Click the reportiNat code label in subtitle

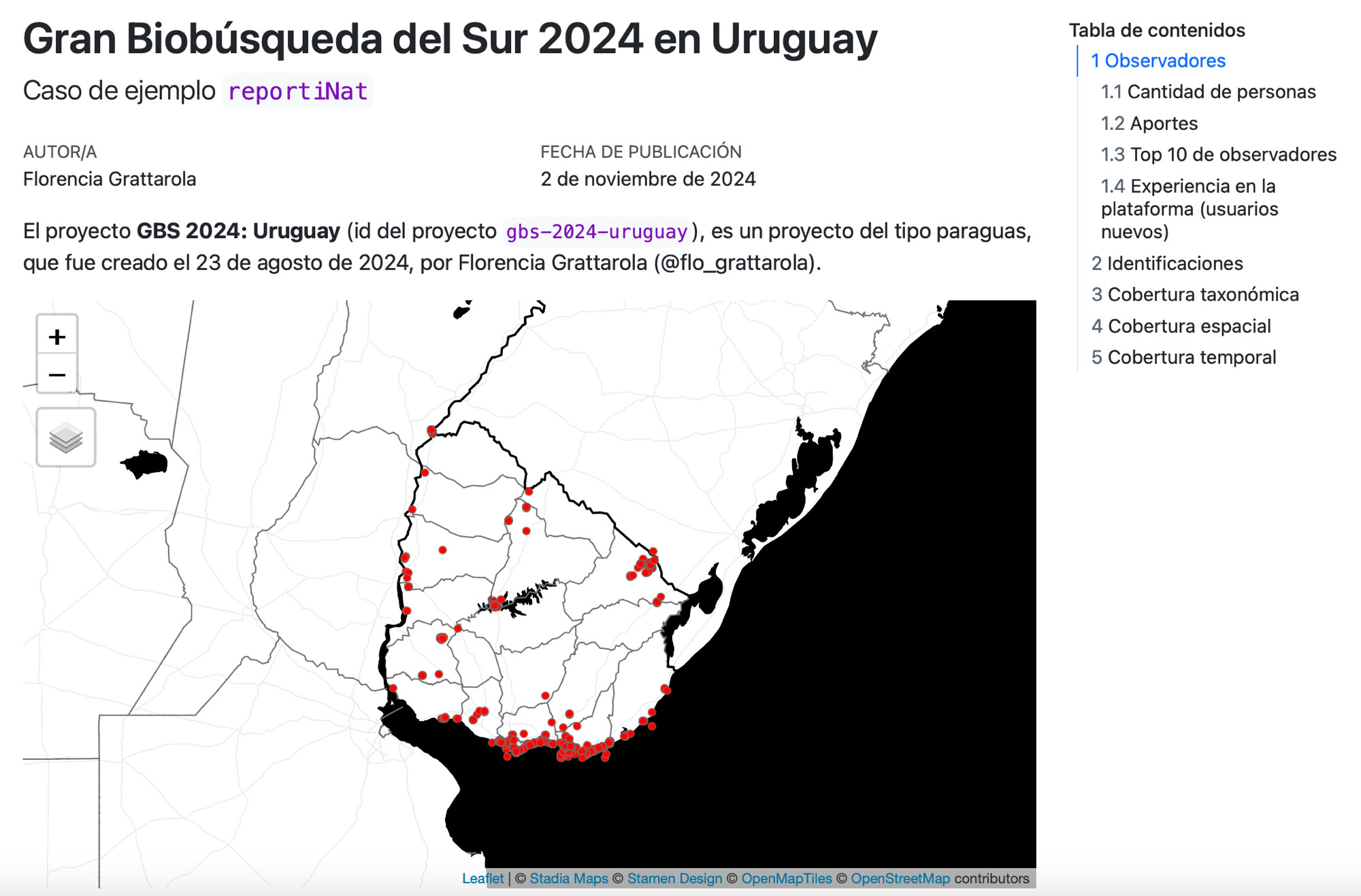[297, 91]
